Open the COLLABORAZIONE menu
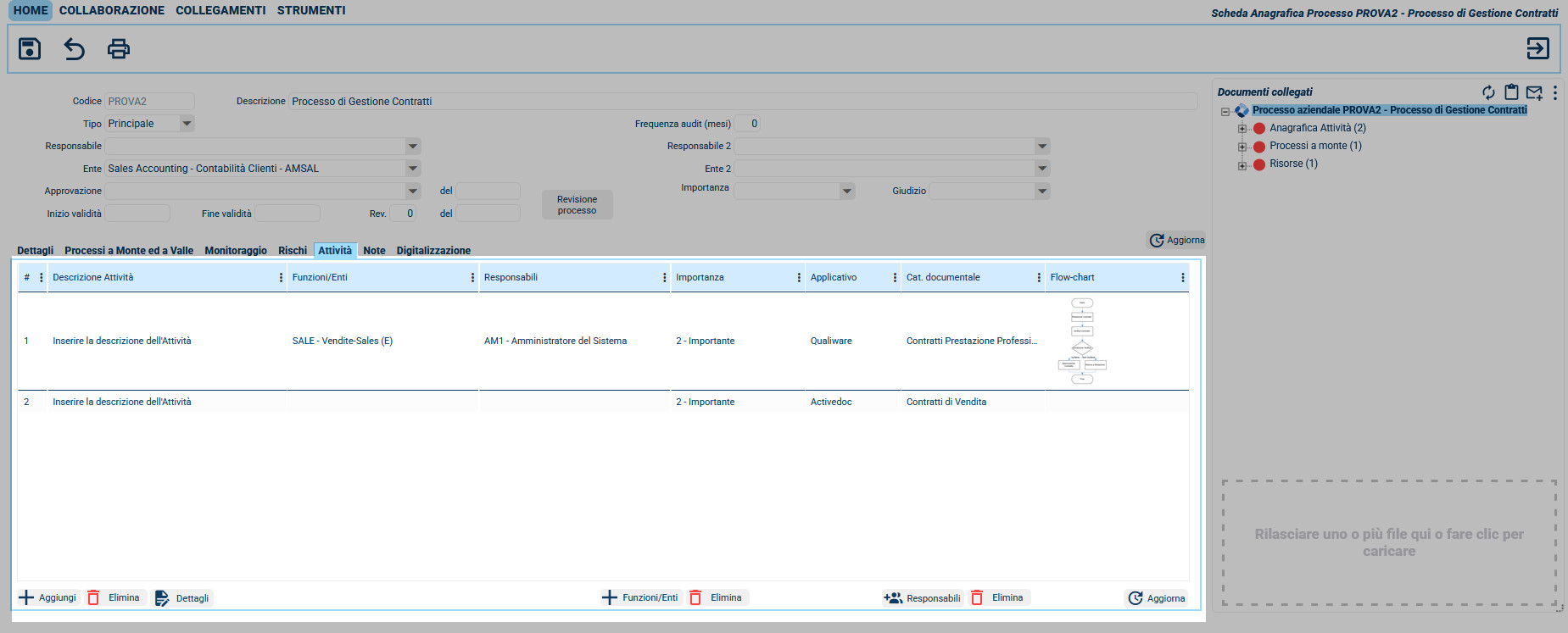This screenshot has width=1568, height=633. [x=112, y=10]
